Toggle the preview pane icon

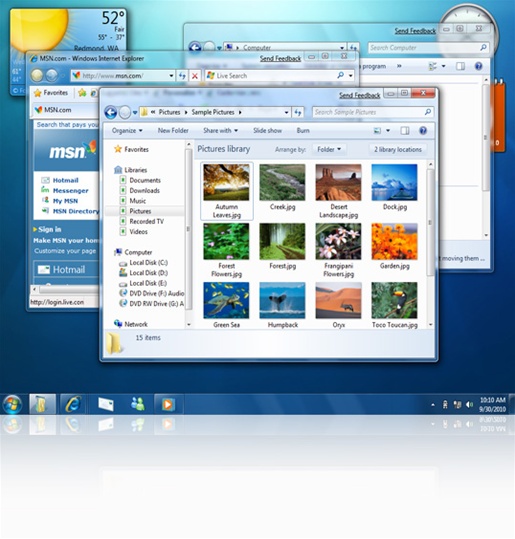(x=405, y=131)
